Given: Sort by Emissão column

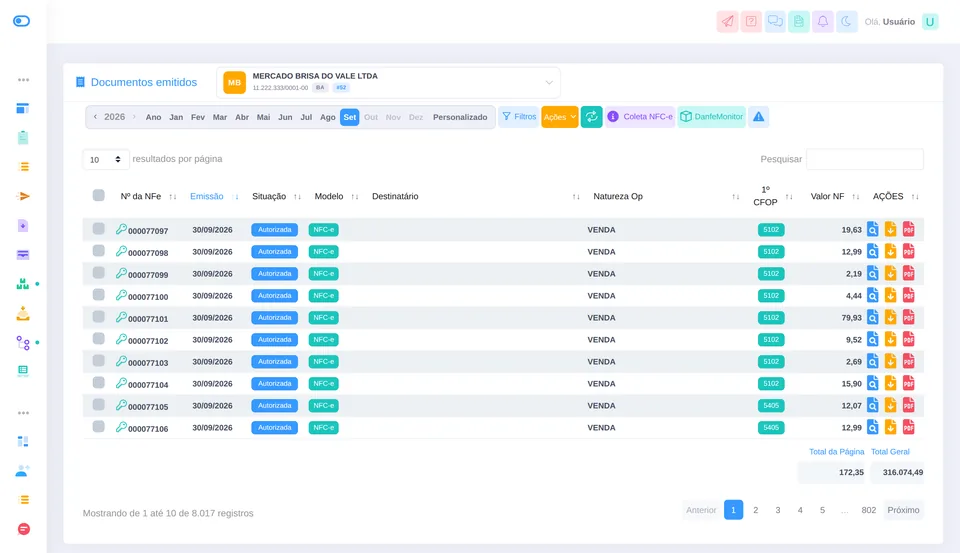Looking at the screenshot, I should [206, 196].
